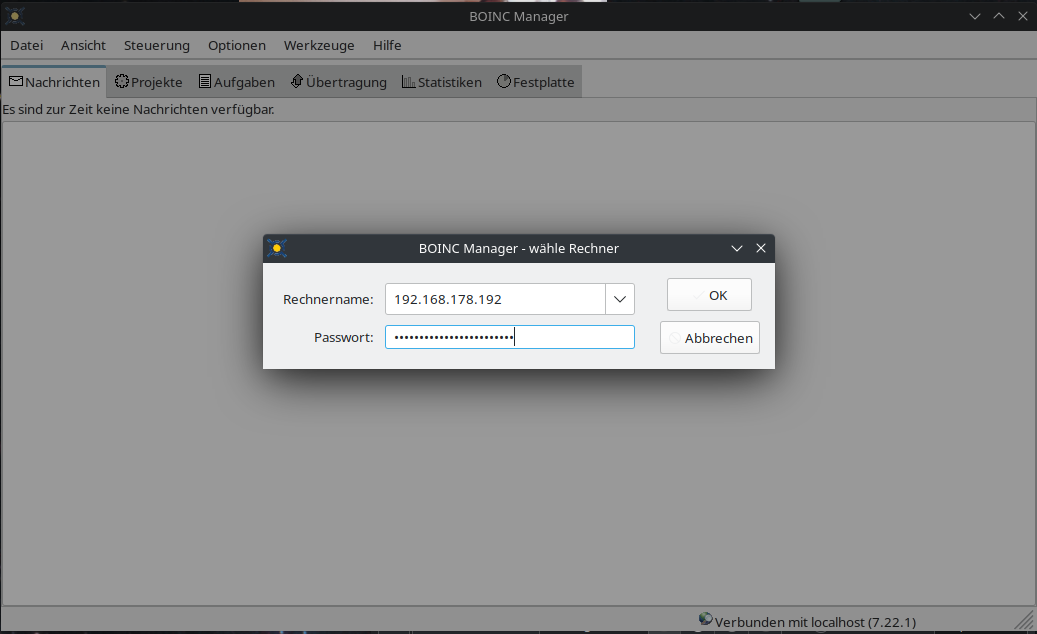The image size is (1037, 634).
Task: Open the Optionen menu
Action: 237,45
